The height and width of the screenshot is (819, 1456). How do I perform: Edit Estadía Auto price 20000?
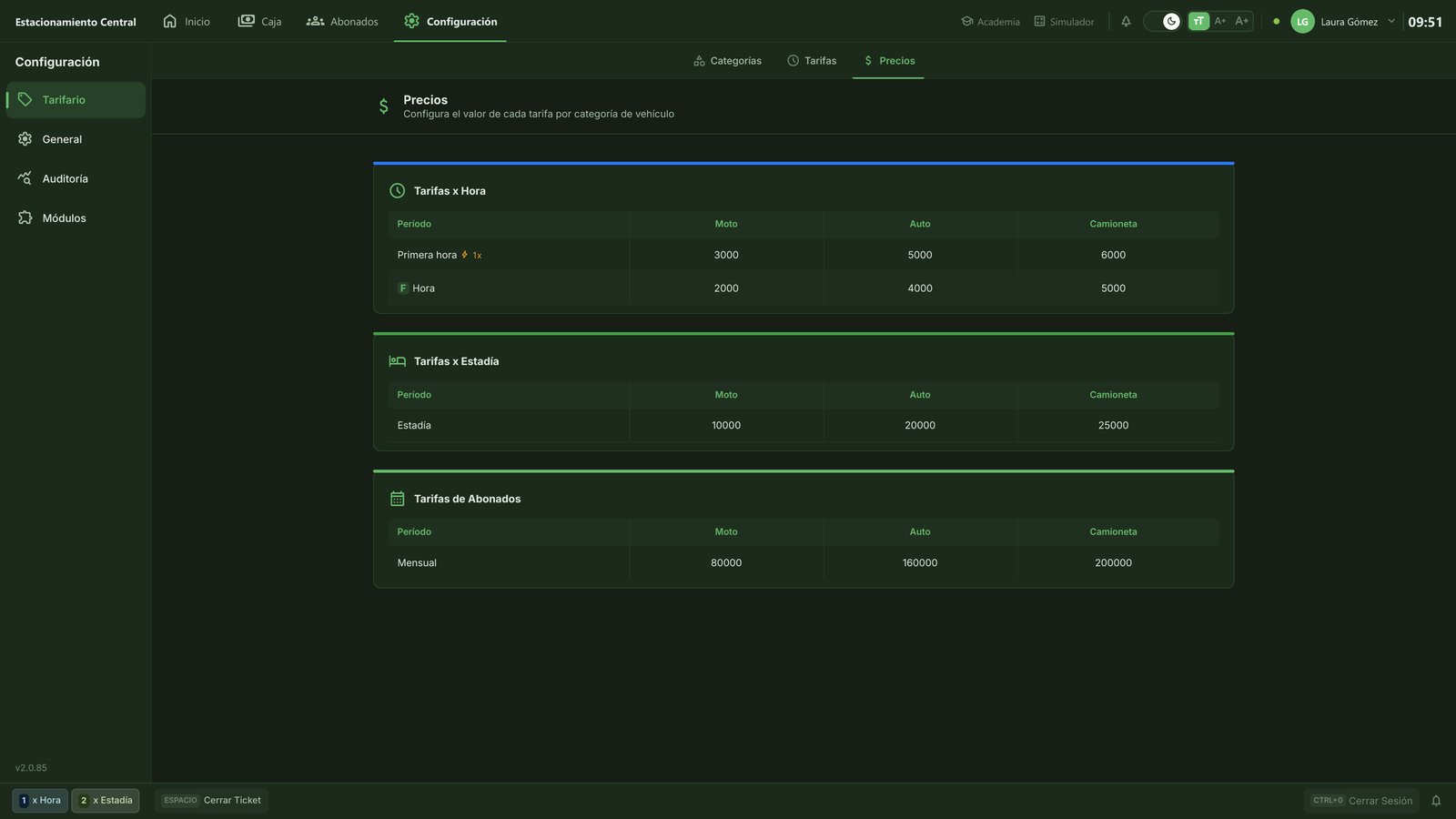pyautogui.click(x=920, y=425)
